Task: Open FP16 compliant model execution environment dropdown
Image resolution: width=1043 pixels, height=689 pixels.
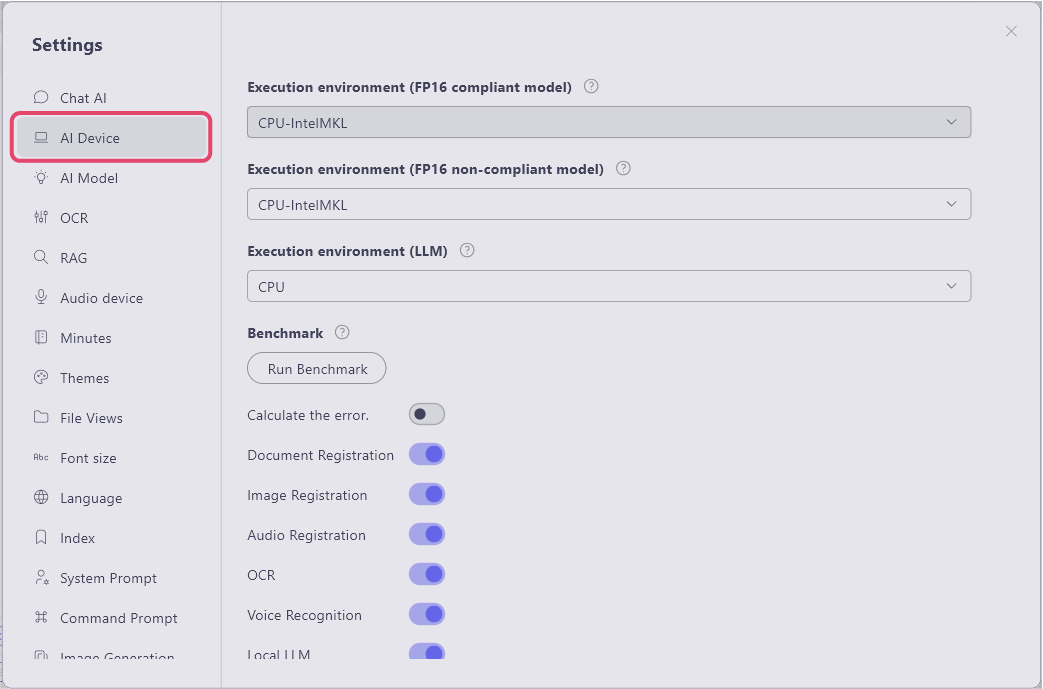Action: pos(608,123)
